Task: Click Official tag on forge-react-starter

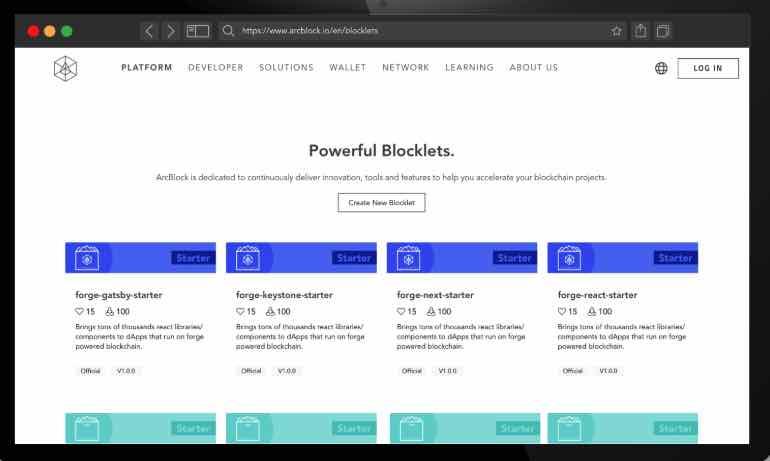Action: (573, 371)
